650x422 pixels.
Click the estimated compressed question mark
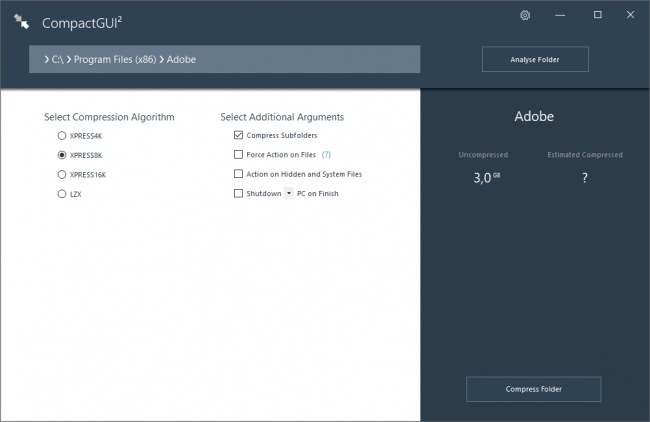click(x=585, y=178)
